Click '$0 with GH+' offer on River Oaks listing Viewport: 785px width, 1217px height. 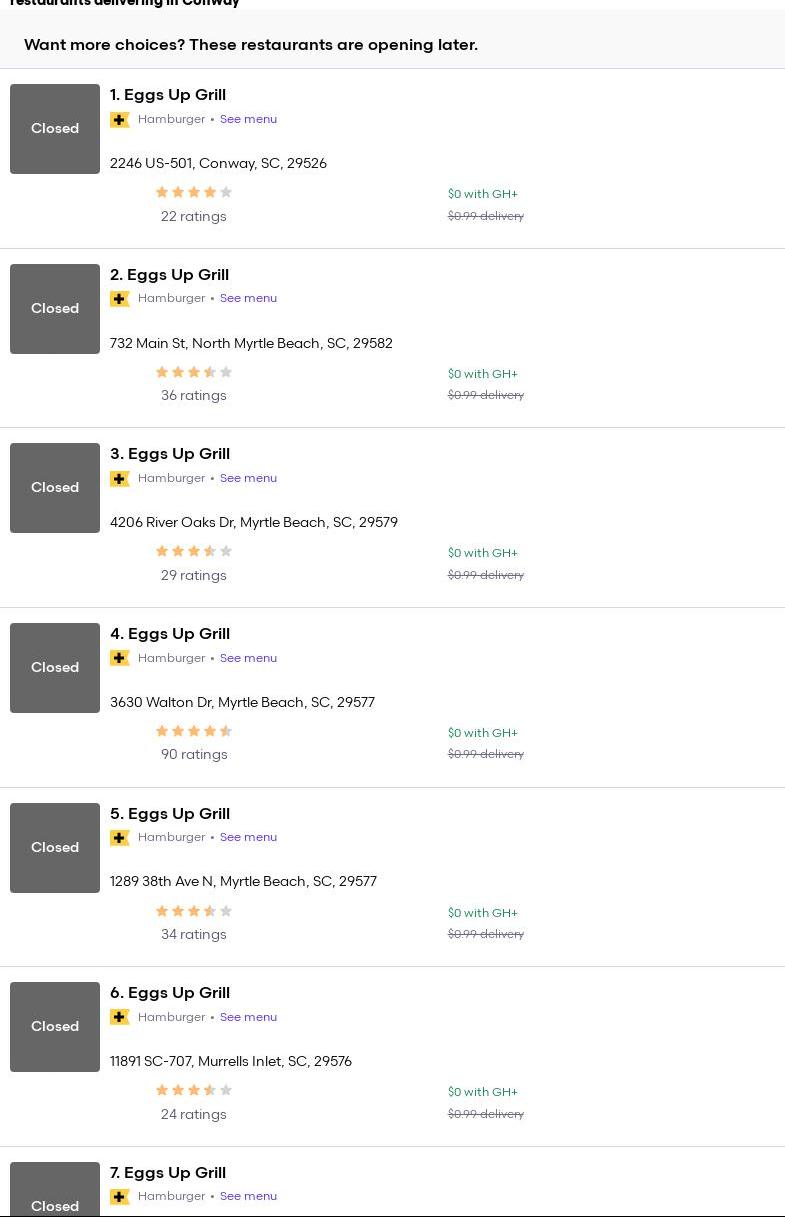click(x=483, y=553)
